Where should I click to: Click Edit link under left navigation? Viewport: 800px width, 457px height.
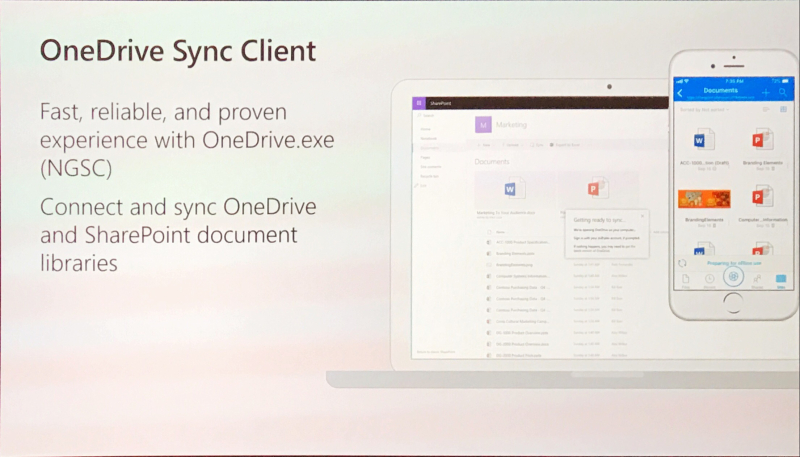coord(421,186)
